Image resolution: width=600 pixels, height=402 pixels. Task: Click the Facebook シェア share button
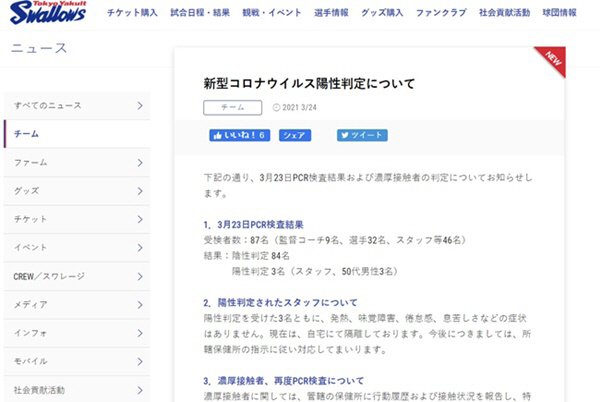coord(295,135)
